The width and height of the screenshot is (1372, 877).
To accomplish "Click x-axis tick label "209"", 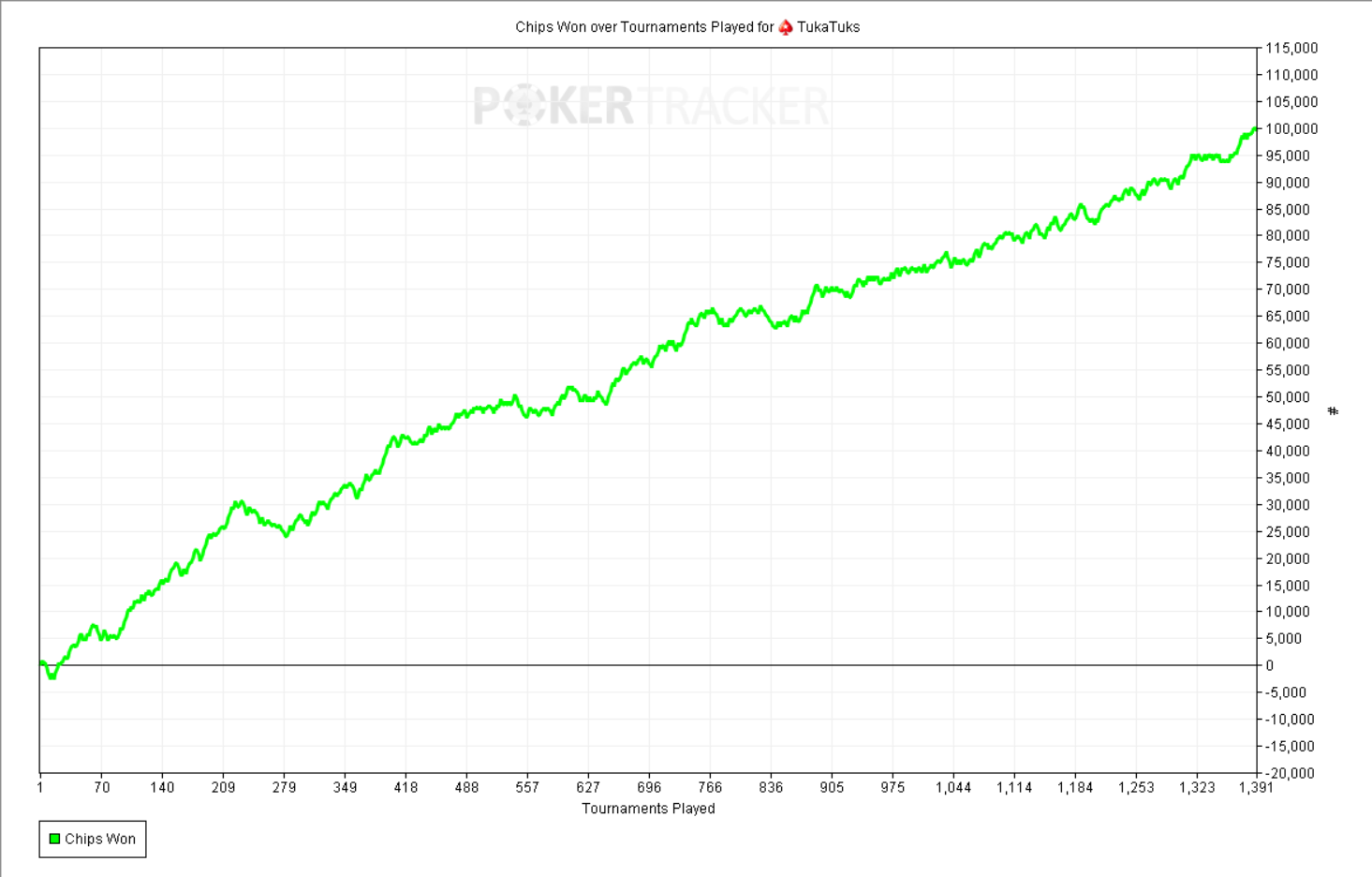I will tap(223, 787).
